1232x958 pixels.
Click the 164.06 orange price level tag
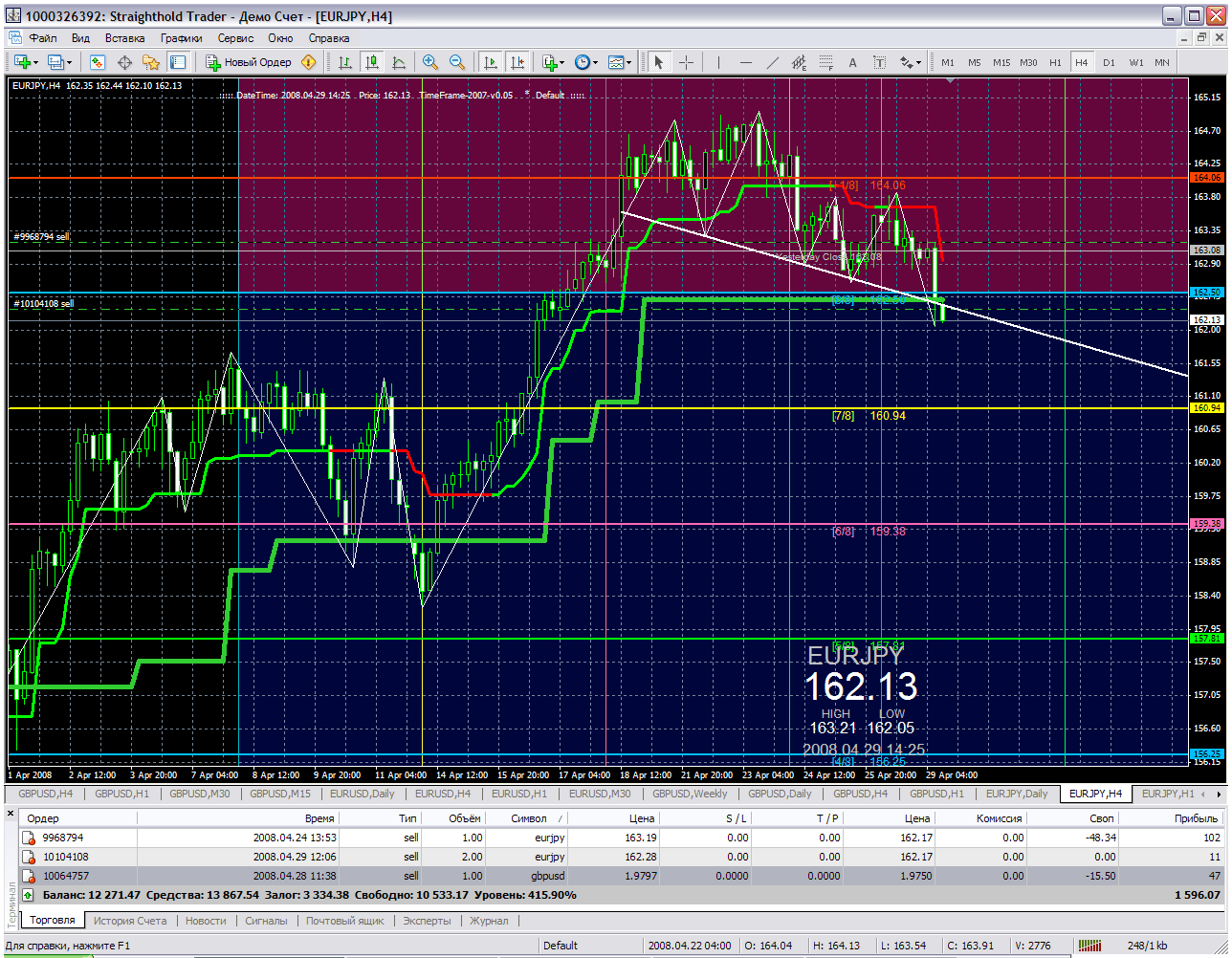click(1206, 178)
